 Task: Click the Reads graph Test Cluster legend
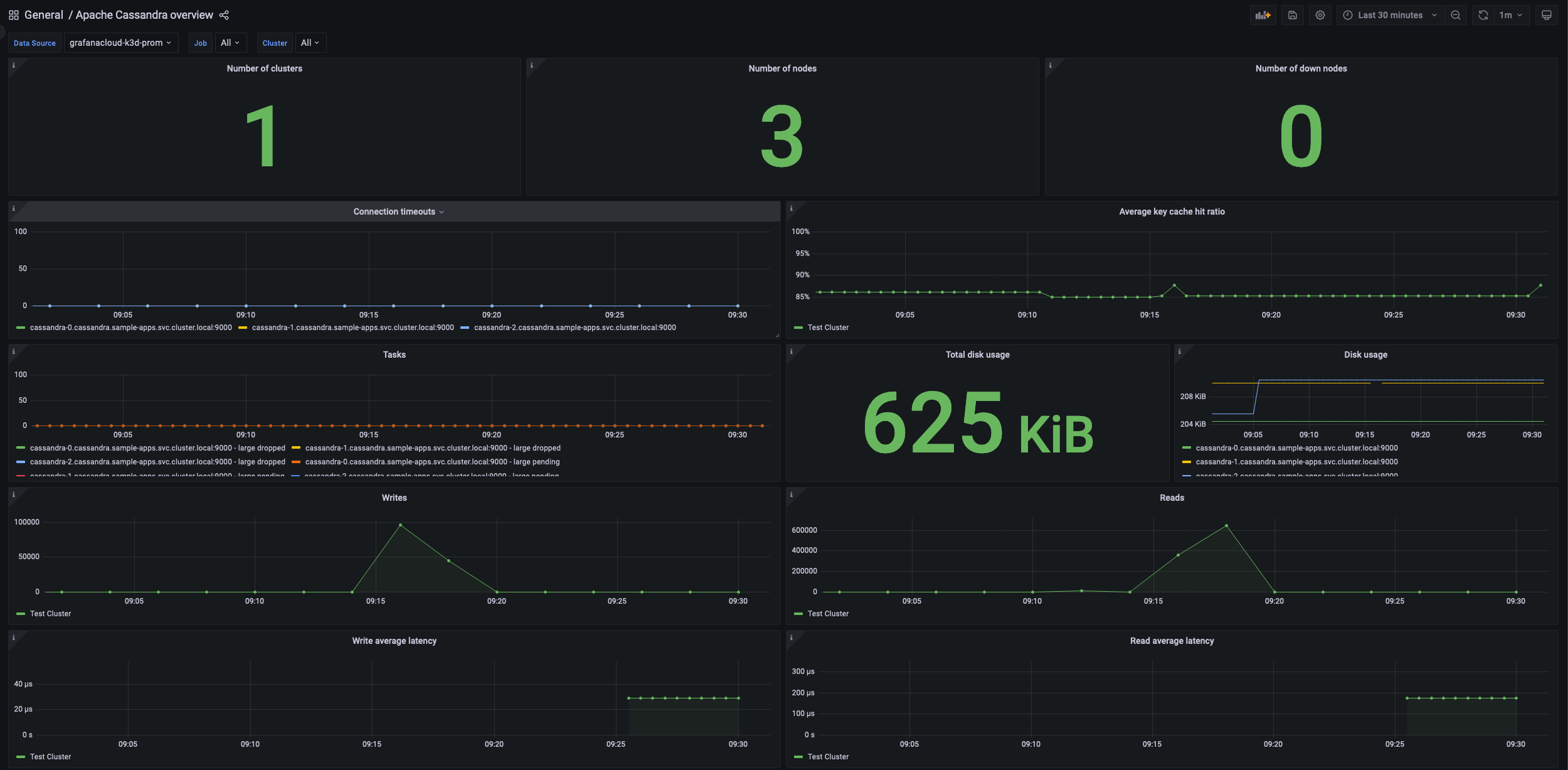pyautogui.click(x=828, y=613)
